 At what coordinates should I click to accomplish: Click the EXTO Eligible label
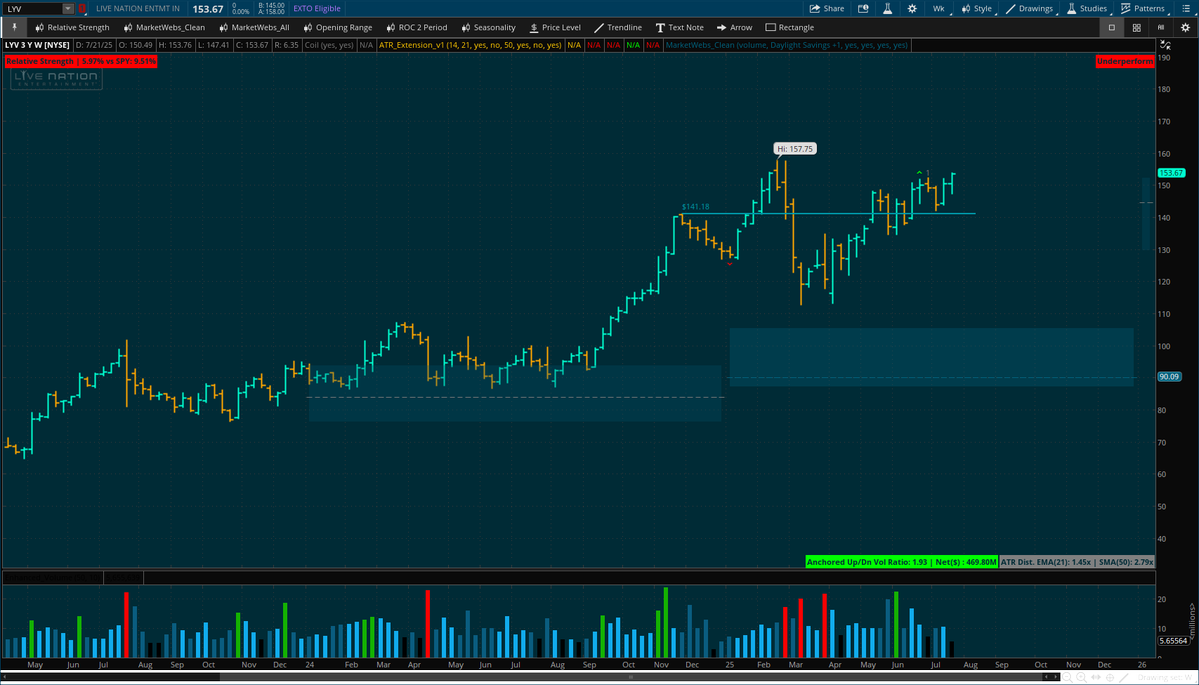(x=317, y=8)
